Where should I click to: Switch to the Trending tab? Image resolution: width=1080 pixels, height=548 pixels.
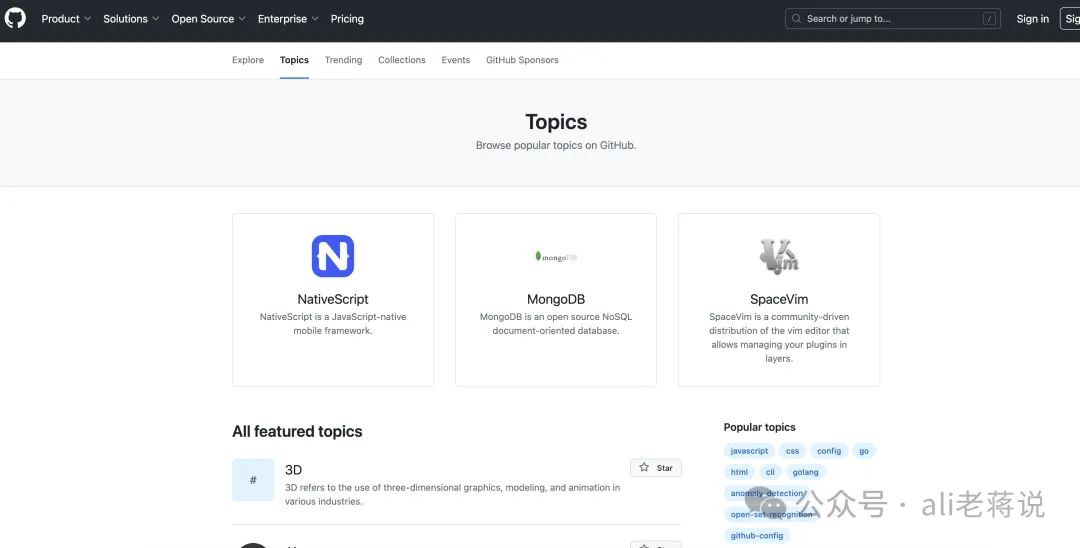[x=343, y=60]
